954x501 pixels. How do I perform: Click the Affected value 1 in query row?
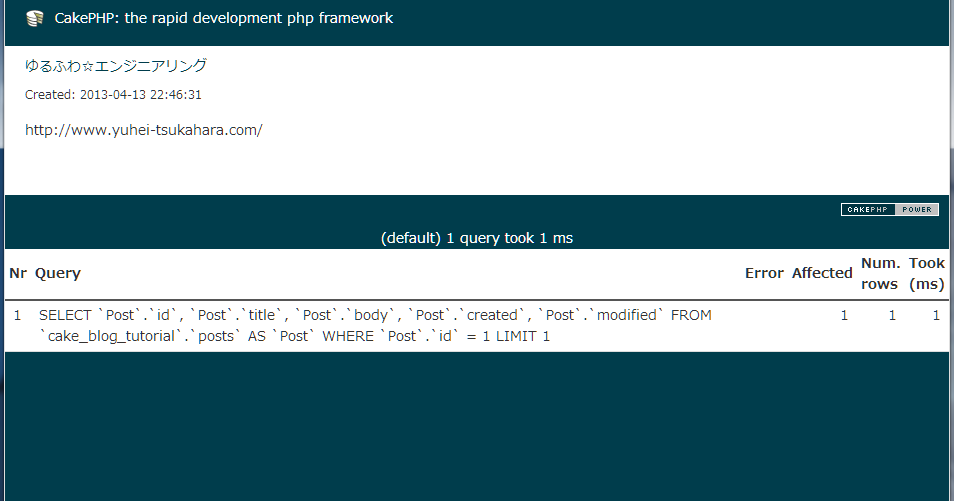844,315
